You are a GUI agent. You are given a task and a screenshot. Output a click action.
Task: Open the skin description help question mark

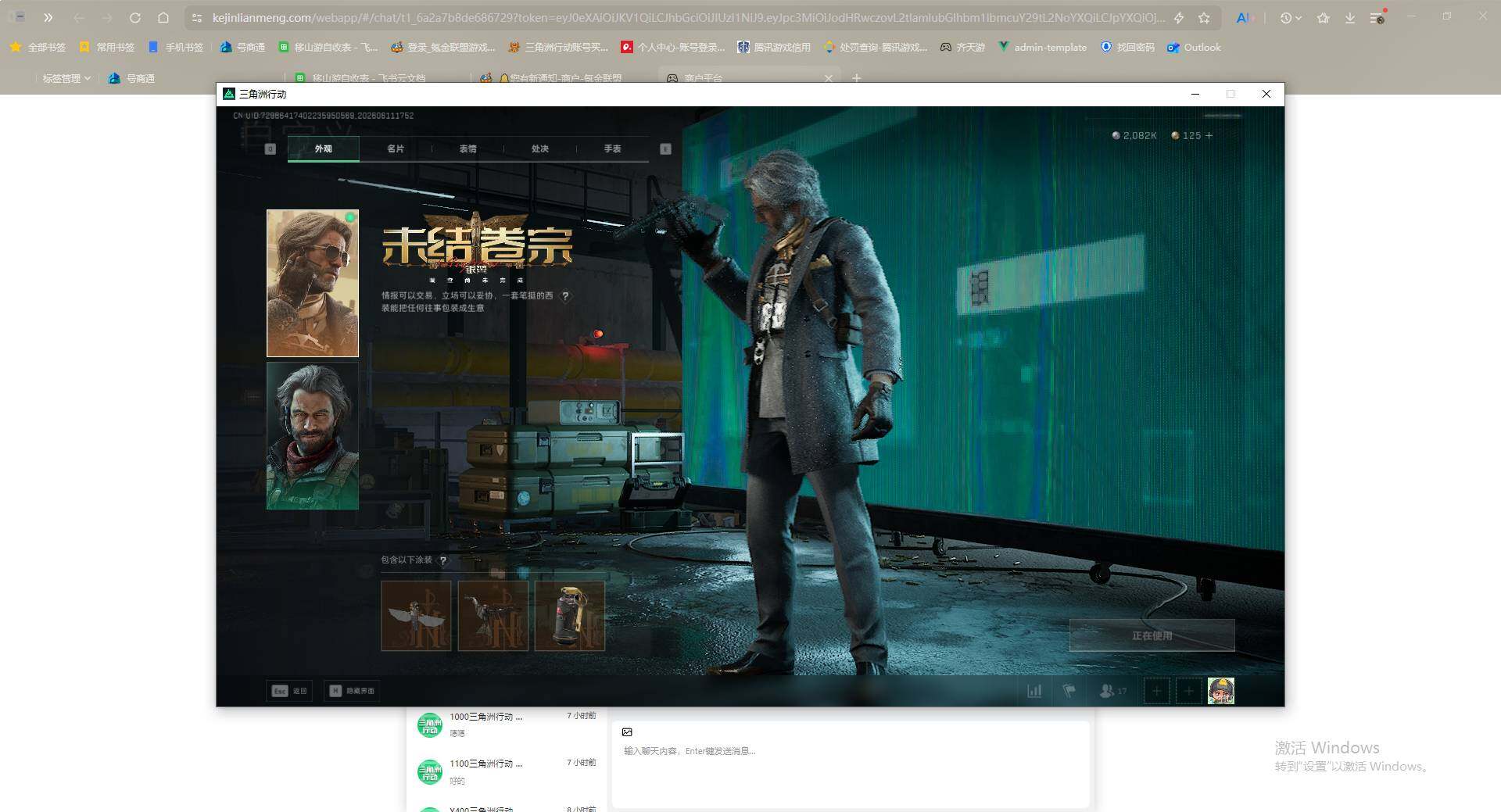point(565,296)
